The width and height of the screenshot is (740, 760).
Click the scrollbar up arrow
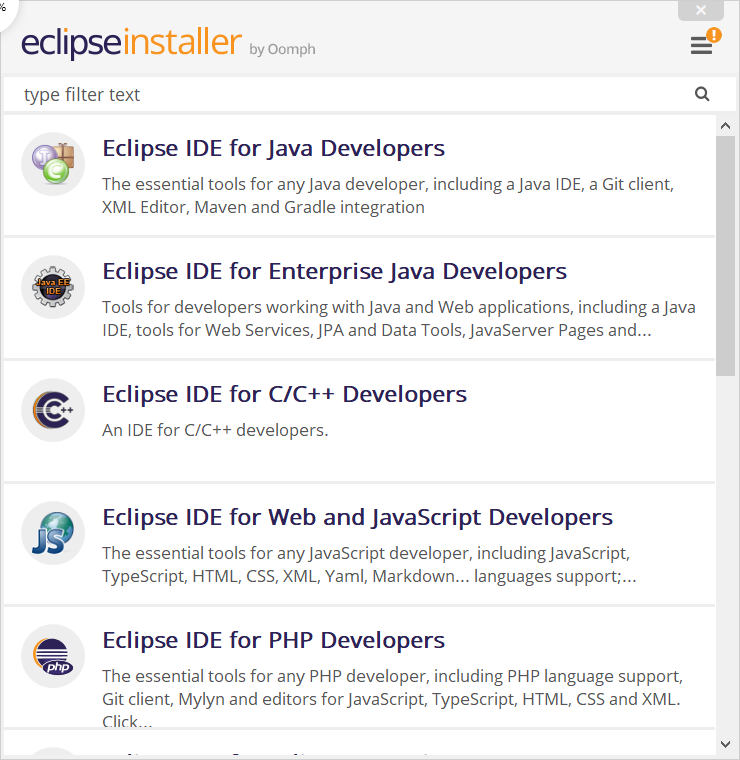click(725, 126)
